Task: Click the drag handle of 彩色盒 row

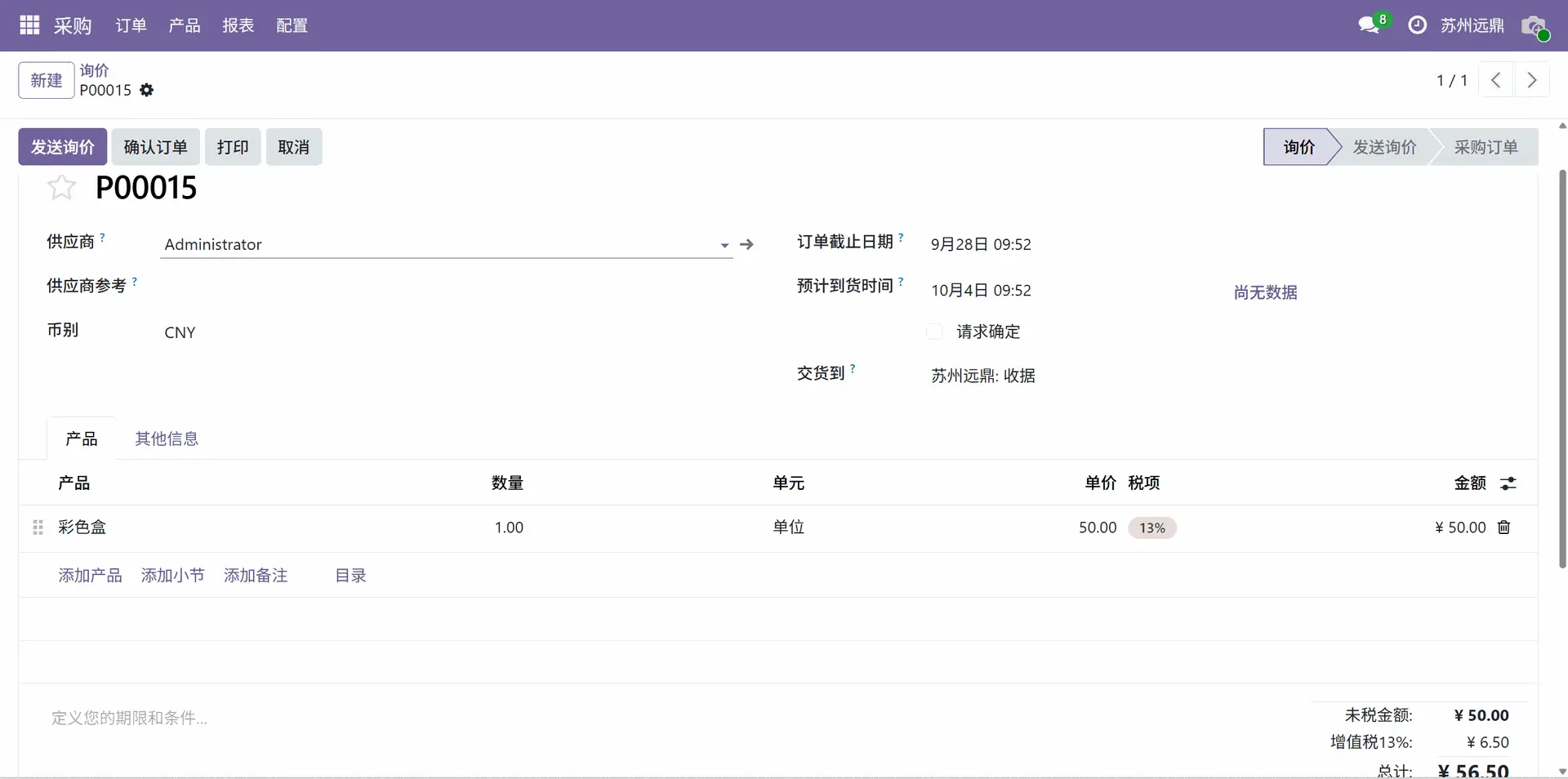Action: point(38,527)
